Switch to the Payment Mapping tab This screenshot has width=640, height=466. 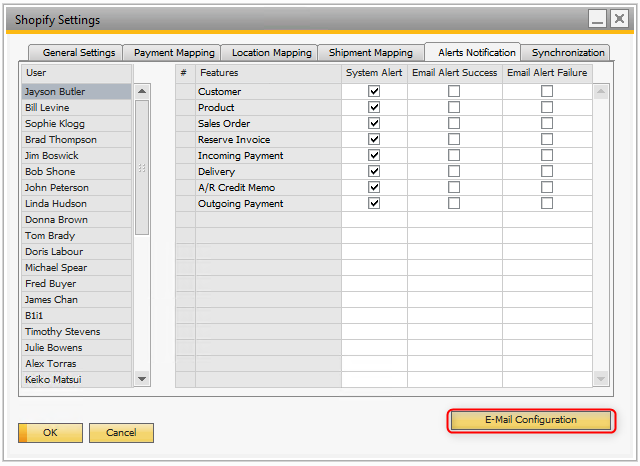pyautogui.click(x=174, y=52)
